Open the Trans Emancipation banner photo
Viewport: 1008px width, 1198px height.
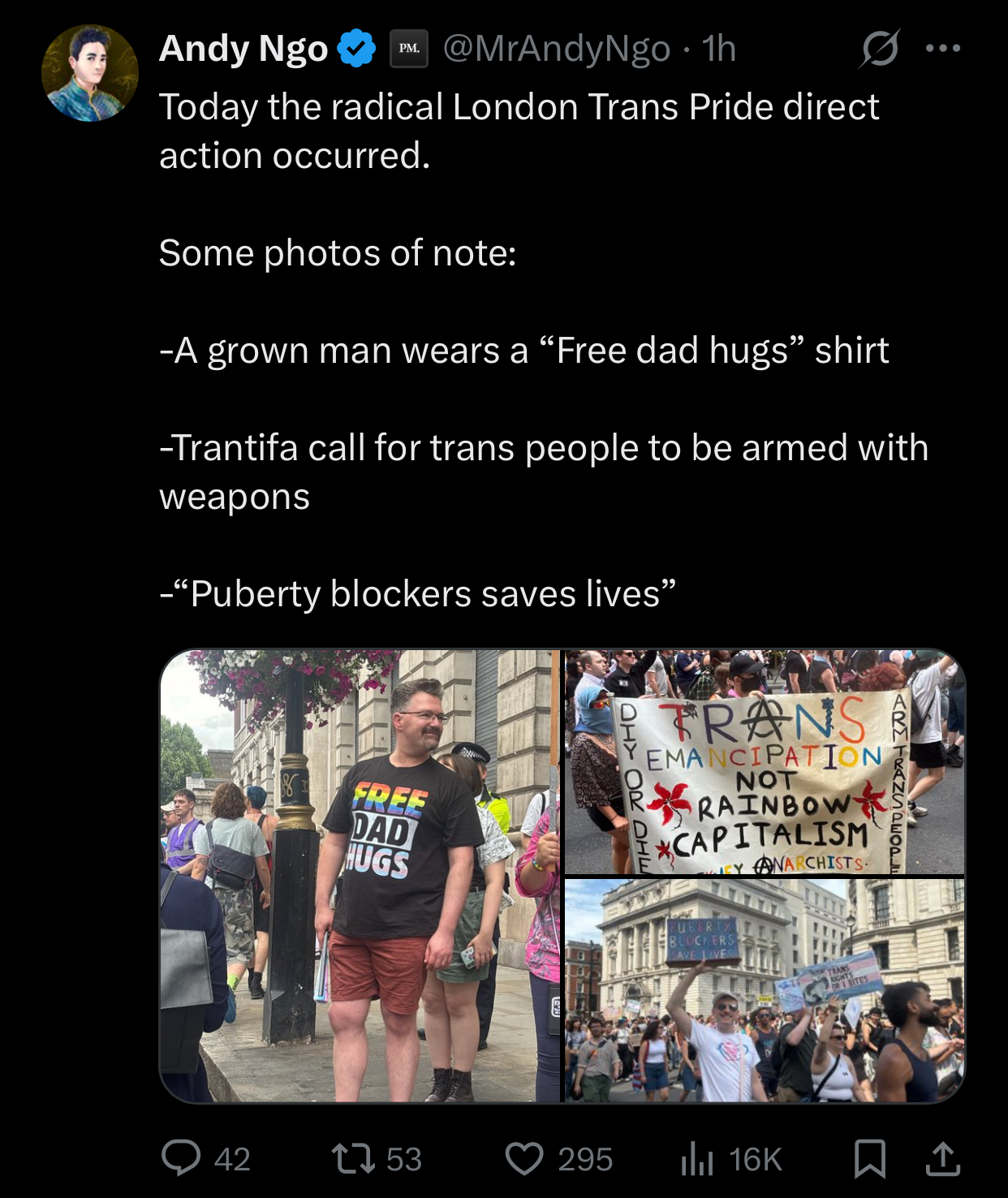pyautogui.click(x=765, y=761)
